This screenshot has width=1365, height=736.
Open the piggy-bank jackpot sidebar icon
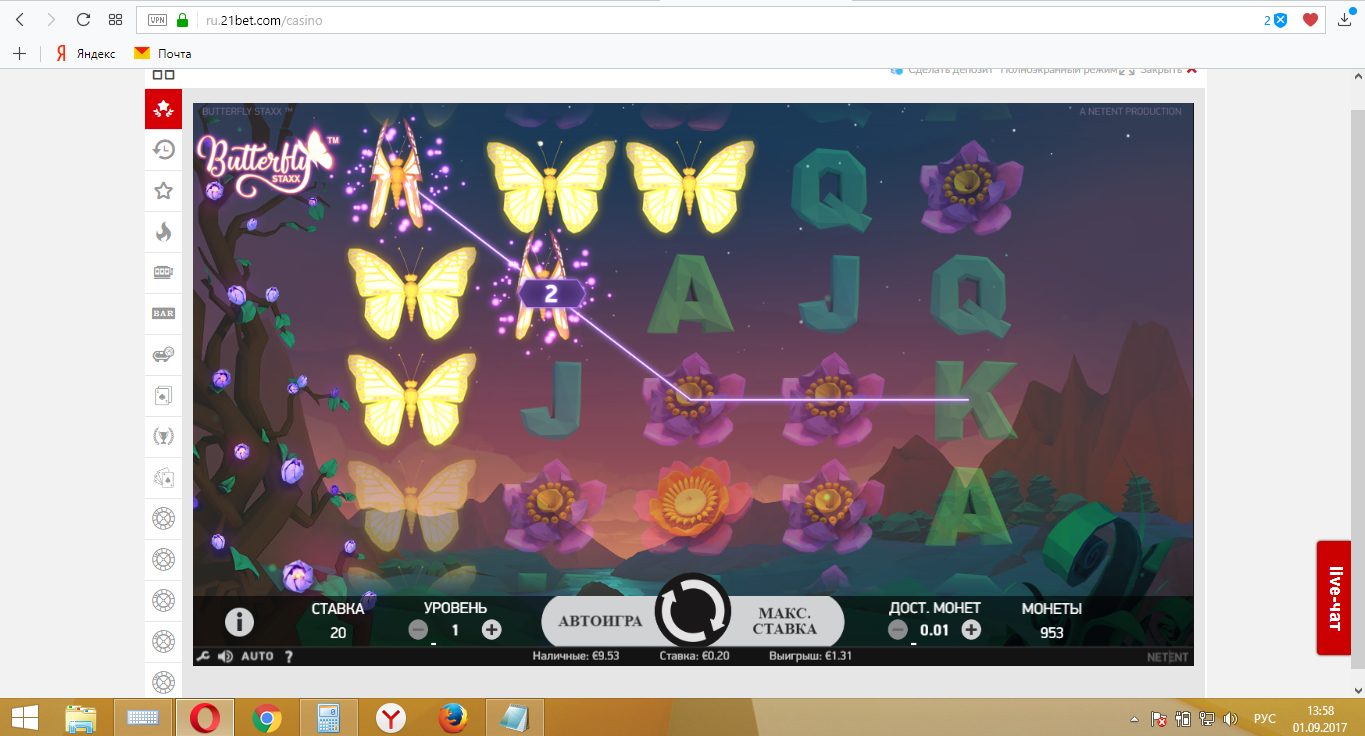[163, 355]
